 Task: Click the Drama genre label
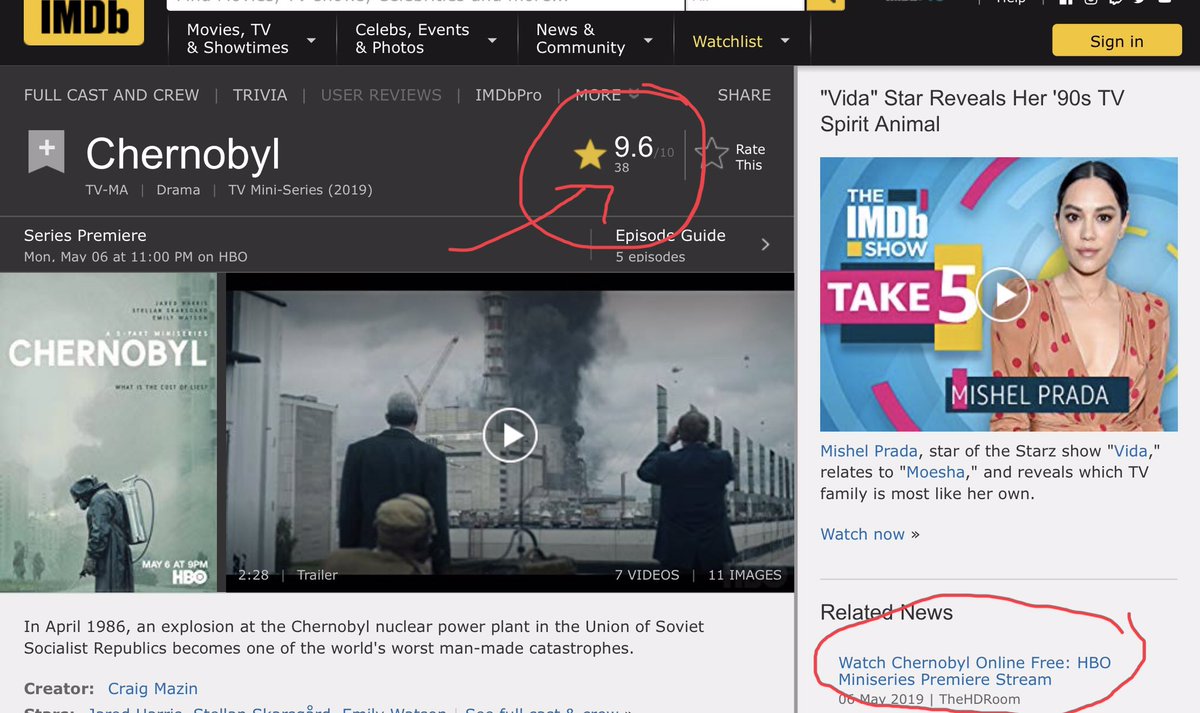pos(178,190)
